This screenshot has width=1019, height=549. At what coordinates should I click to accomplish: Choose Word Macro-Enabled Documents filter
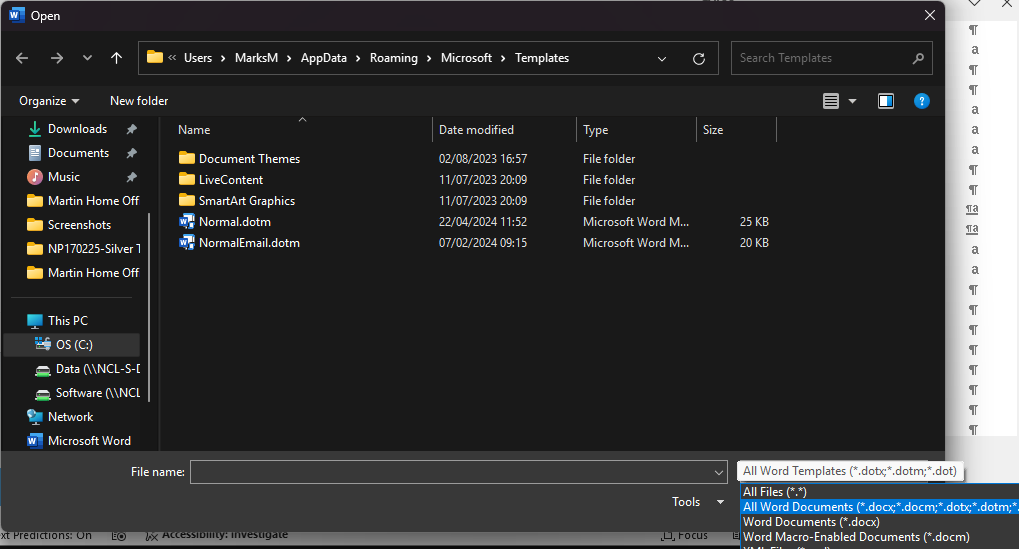[856, 537]
